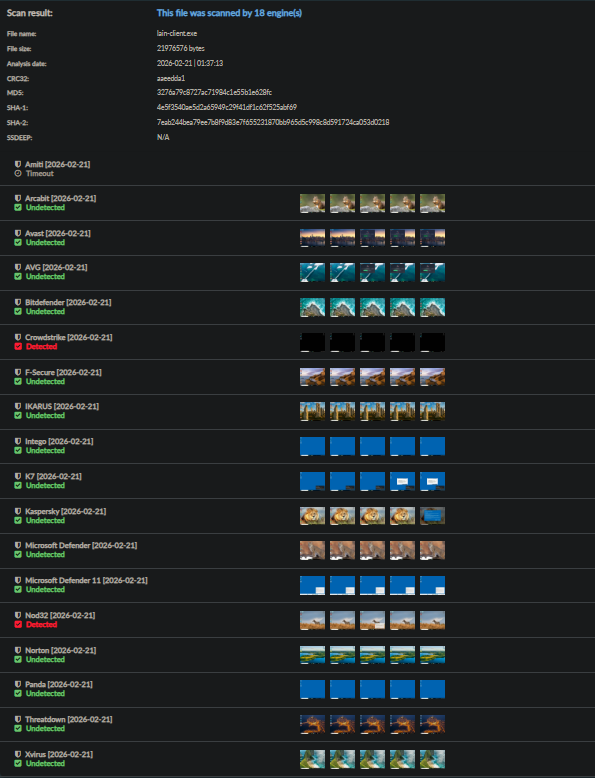Click the green check icon under Avast
This screenshot has height=778, width=595.
point(18,242)
